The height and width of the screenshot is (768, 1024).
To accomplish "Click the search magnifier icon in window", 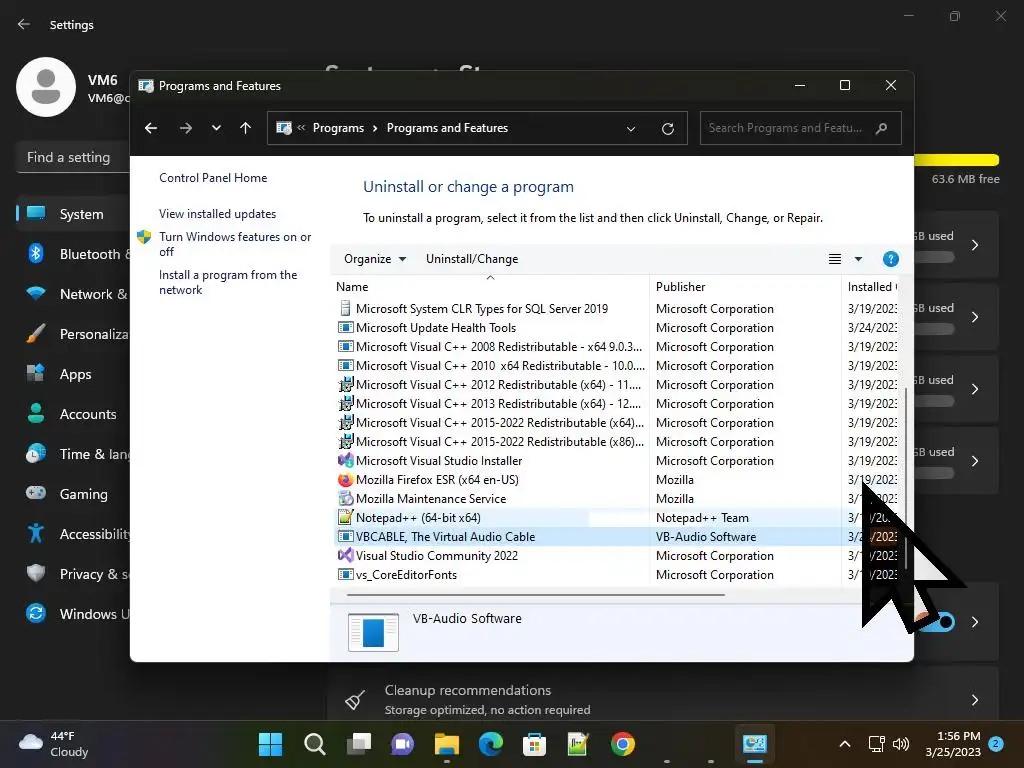I will [x=882, y=128].
